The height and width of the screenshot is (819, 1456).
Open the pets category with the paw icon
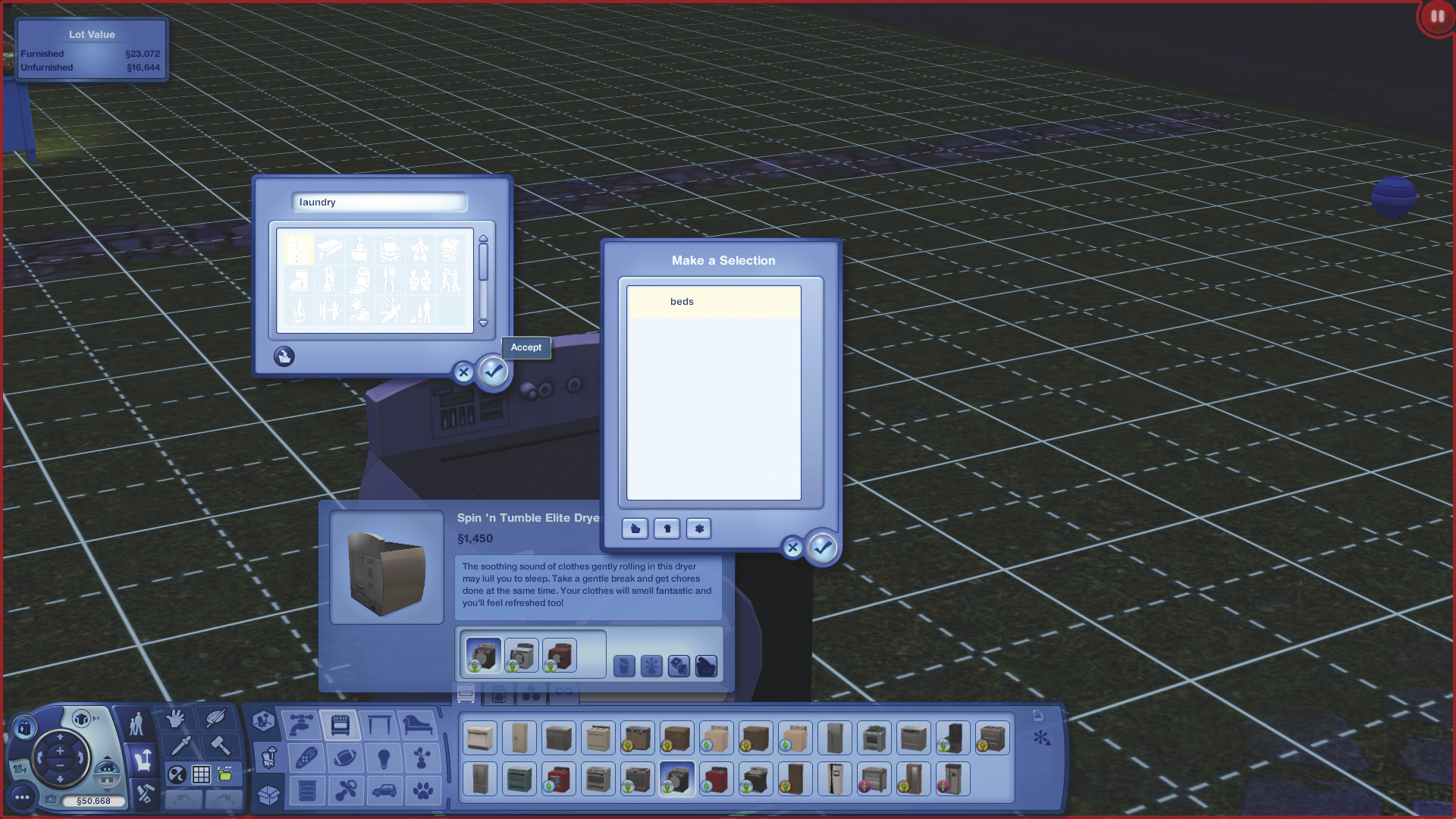click(423, 791)
